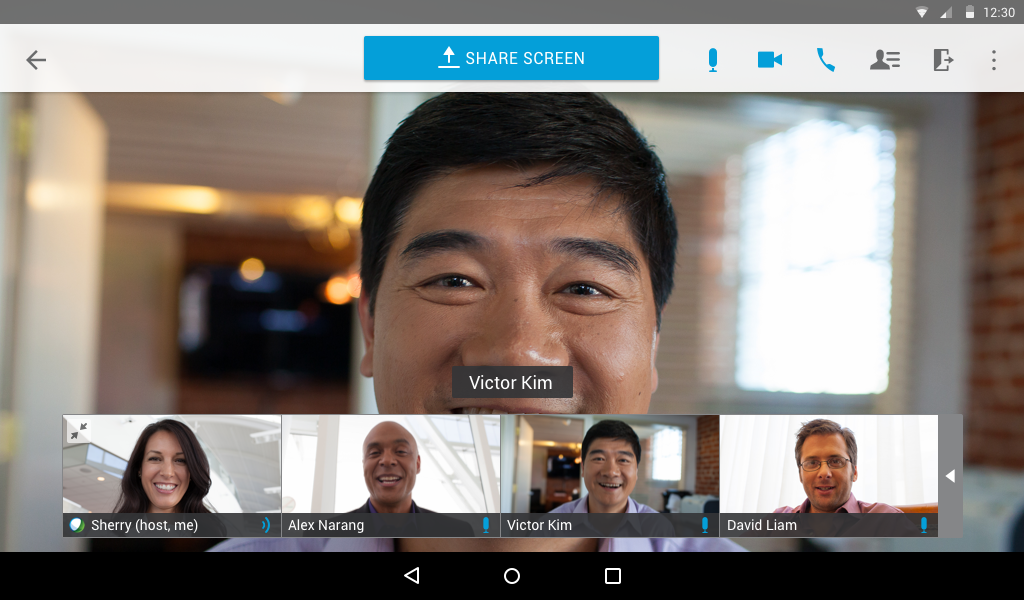
Task: Tap the host ball icon beside Sherry
Action: 77,525
